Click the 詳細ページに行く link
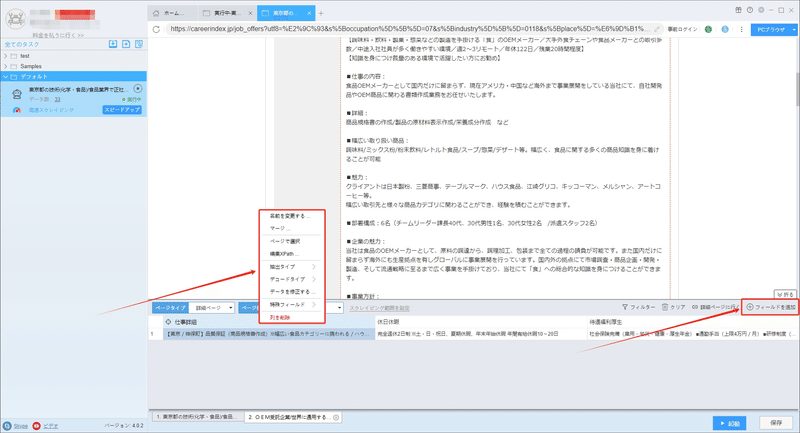Viewport: 800px width, 433px height. (715, 307)
